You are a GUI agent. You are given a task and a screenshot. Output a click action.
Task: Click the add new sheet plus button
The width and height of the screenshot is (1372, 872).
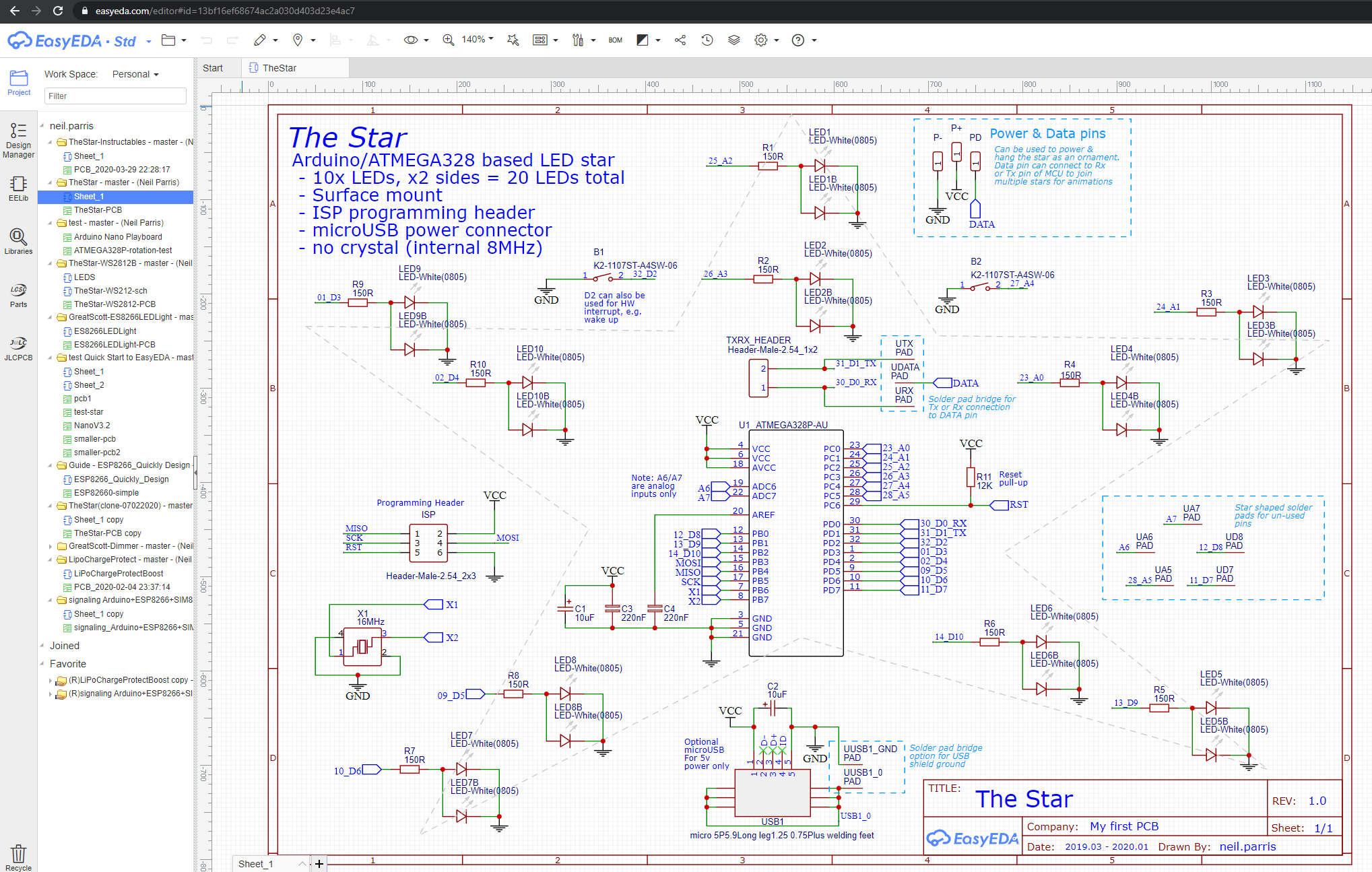coord(319,863)
